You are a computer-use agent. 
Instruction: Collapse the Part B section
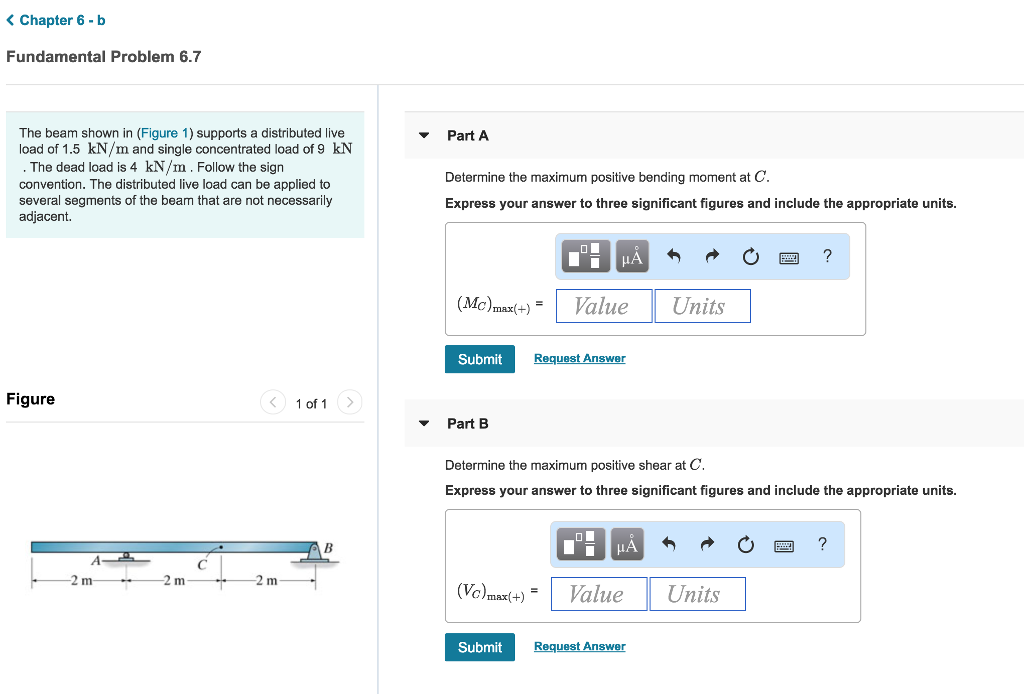tap(423, 423)
